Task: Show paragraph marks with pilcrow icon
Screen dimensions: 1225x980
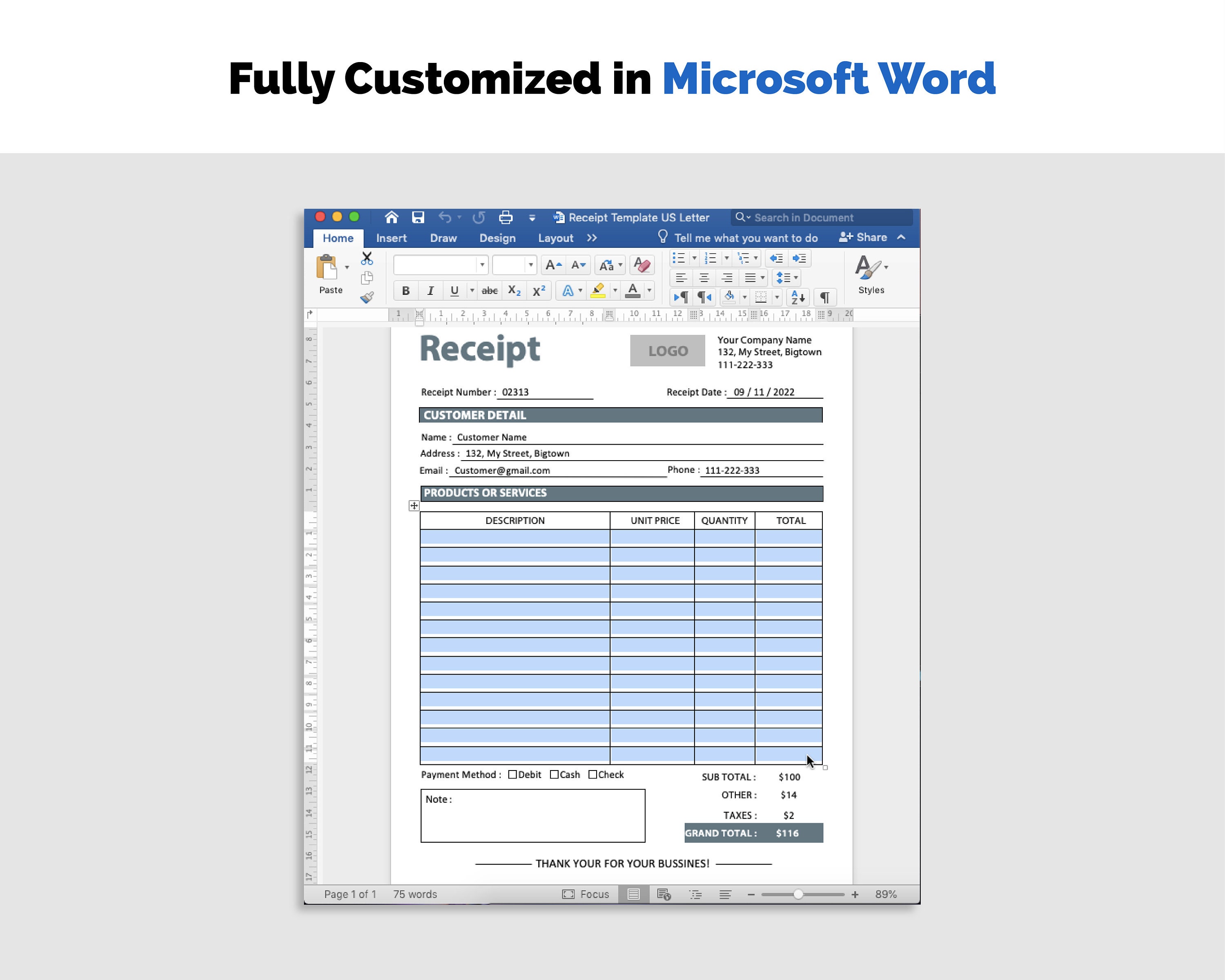Action: (x=824, y=296)
